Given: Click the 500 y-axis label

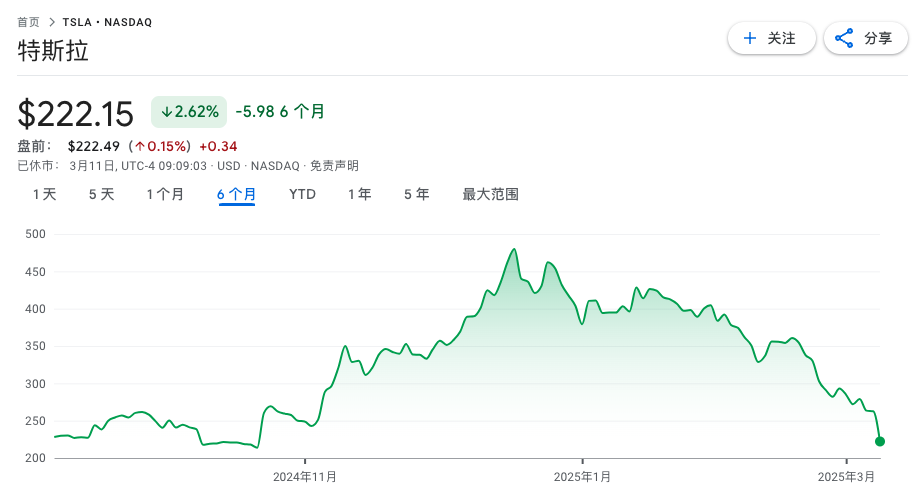Looking at the screenshot, I should point(35,234).
